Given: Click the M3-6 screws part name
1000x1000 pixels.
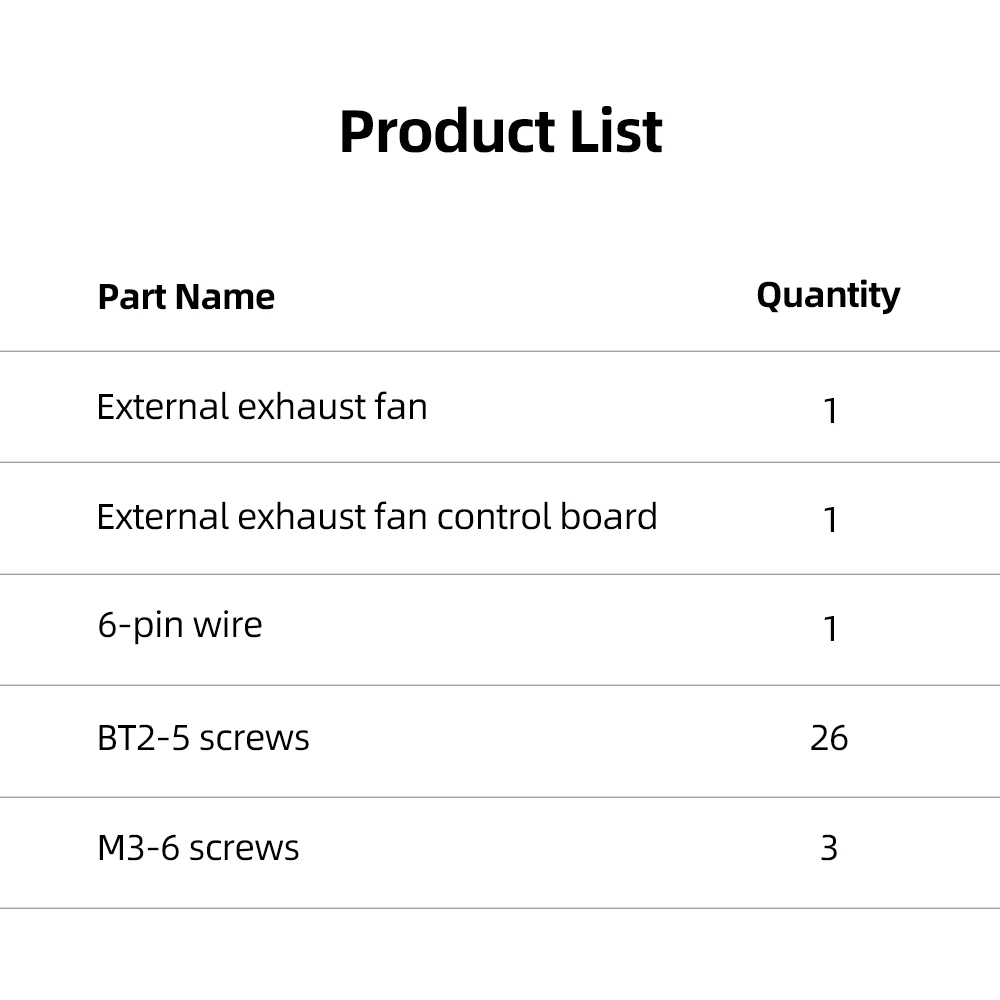Looking at the screenshot, I should [198, 848].
